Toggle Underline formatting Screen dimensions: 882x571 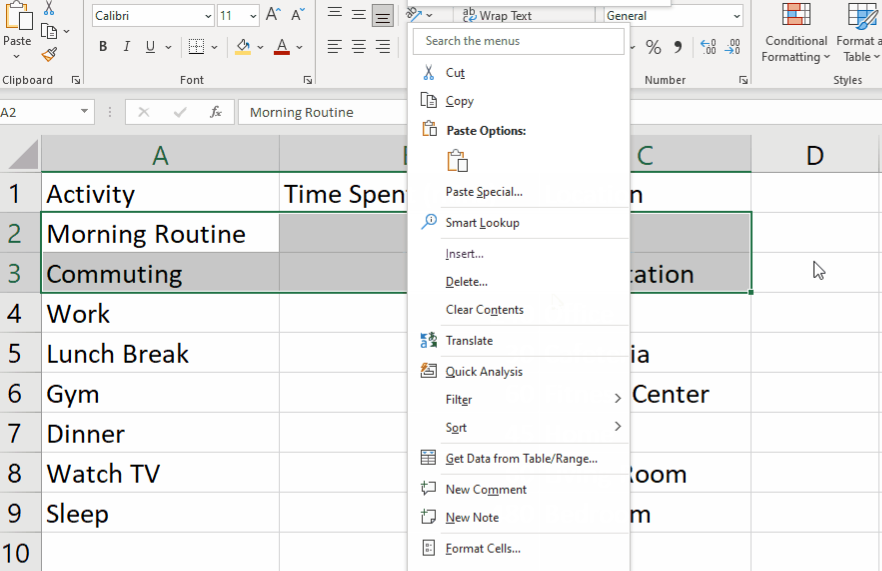(x=150, y=47)
